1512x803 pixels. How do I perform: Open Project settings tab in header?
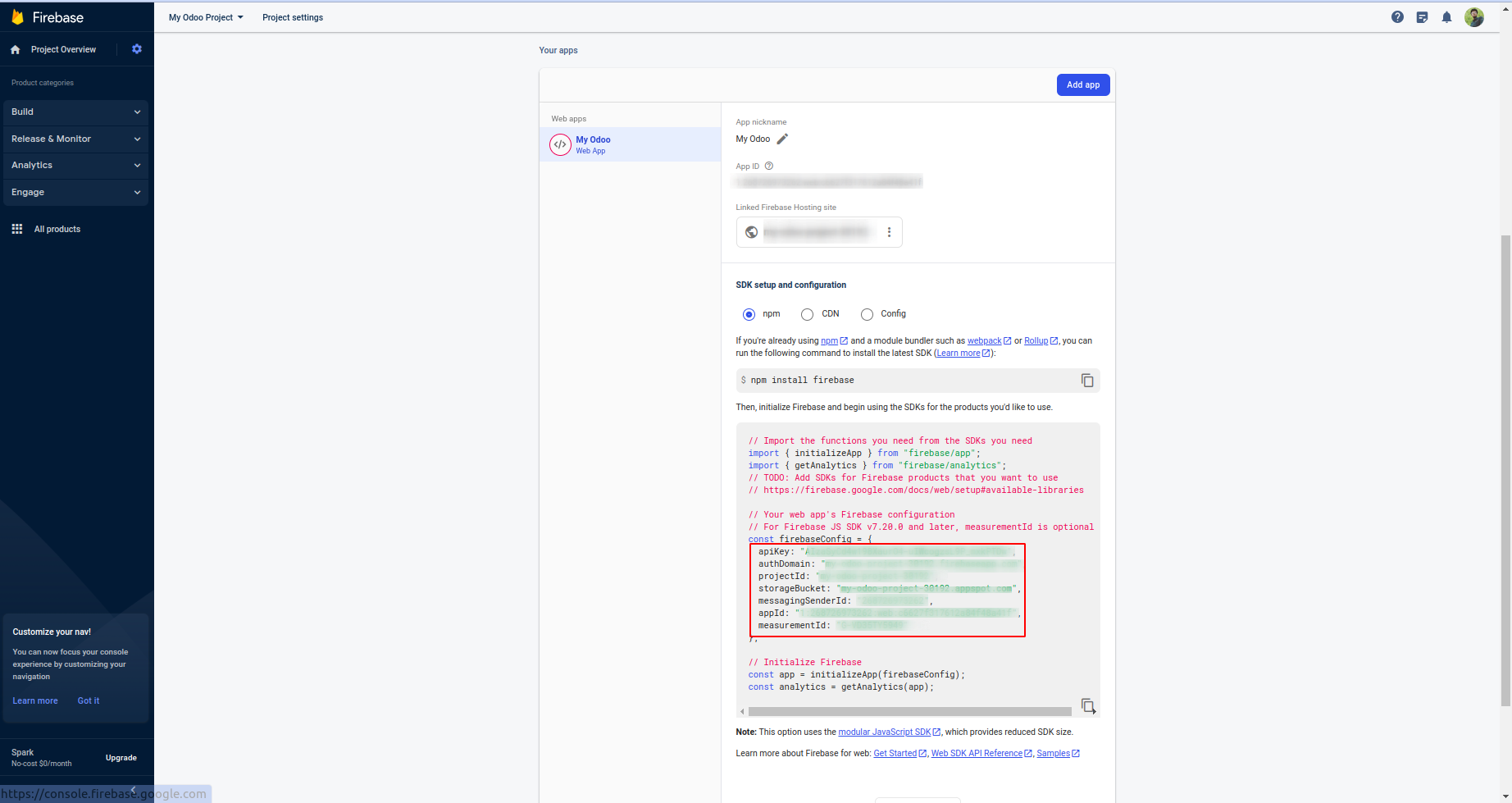293,17
